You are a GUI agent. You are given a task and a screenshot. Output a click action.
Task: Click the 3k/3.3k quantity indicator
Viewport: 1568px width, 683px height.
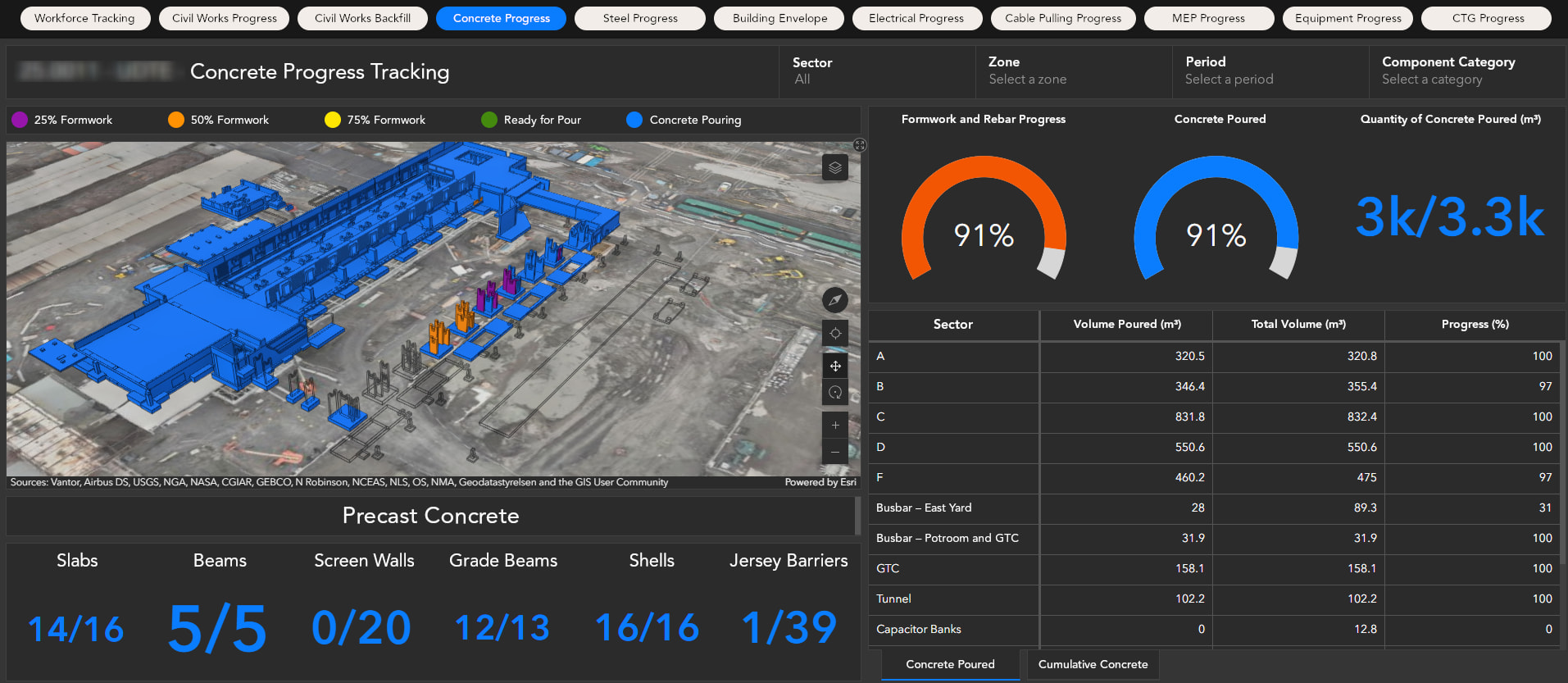tap(1450, 217)
